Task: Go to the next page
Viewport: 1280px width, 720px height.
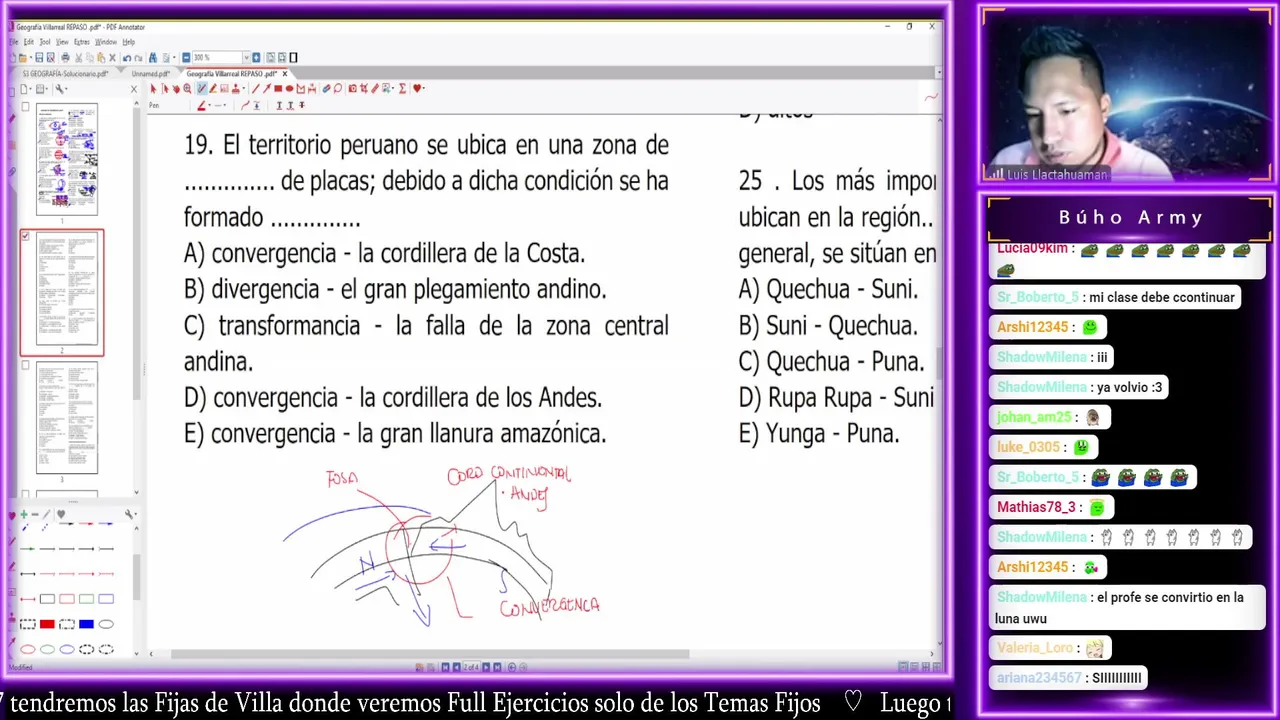Action: pos(486,667)
